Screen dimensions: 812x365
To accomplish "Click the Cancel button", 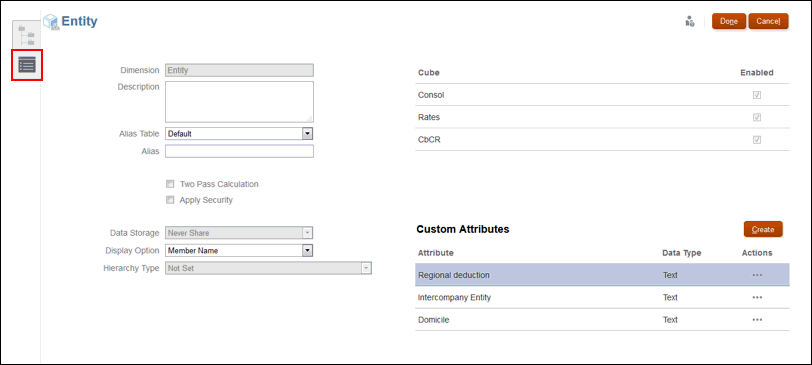I will click(x=768, y=21).
